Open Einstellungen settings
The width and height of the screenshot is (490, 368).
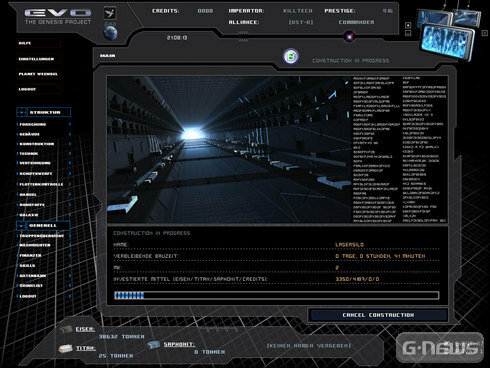pos(38,59)
